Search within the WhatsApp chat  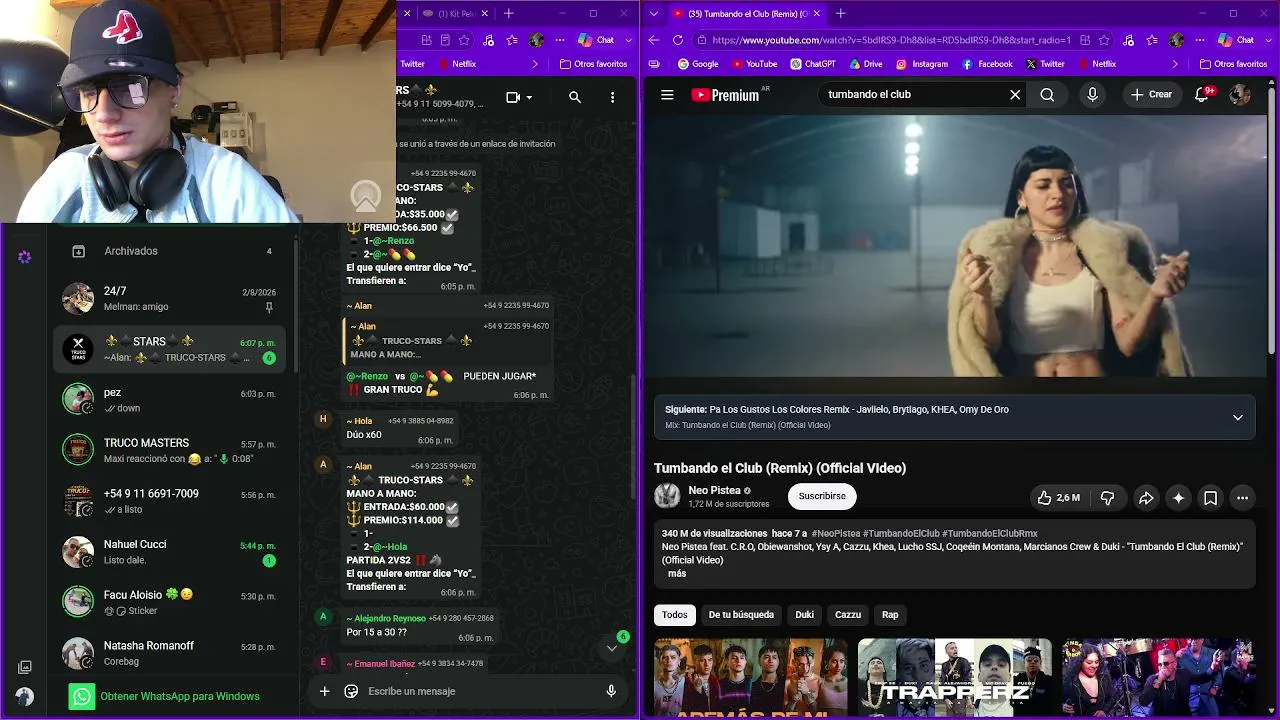coord(575,97)
